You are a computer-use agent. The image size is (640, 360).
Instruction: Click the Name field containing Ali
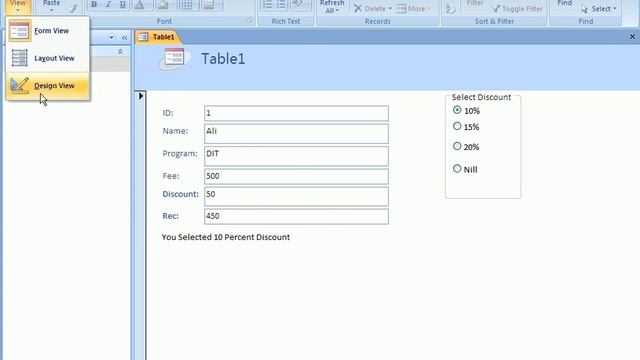(x=296, y=133)
